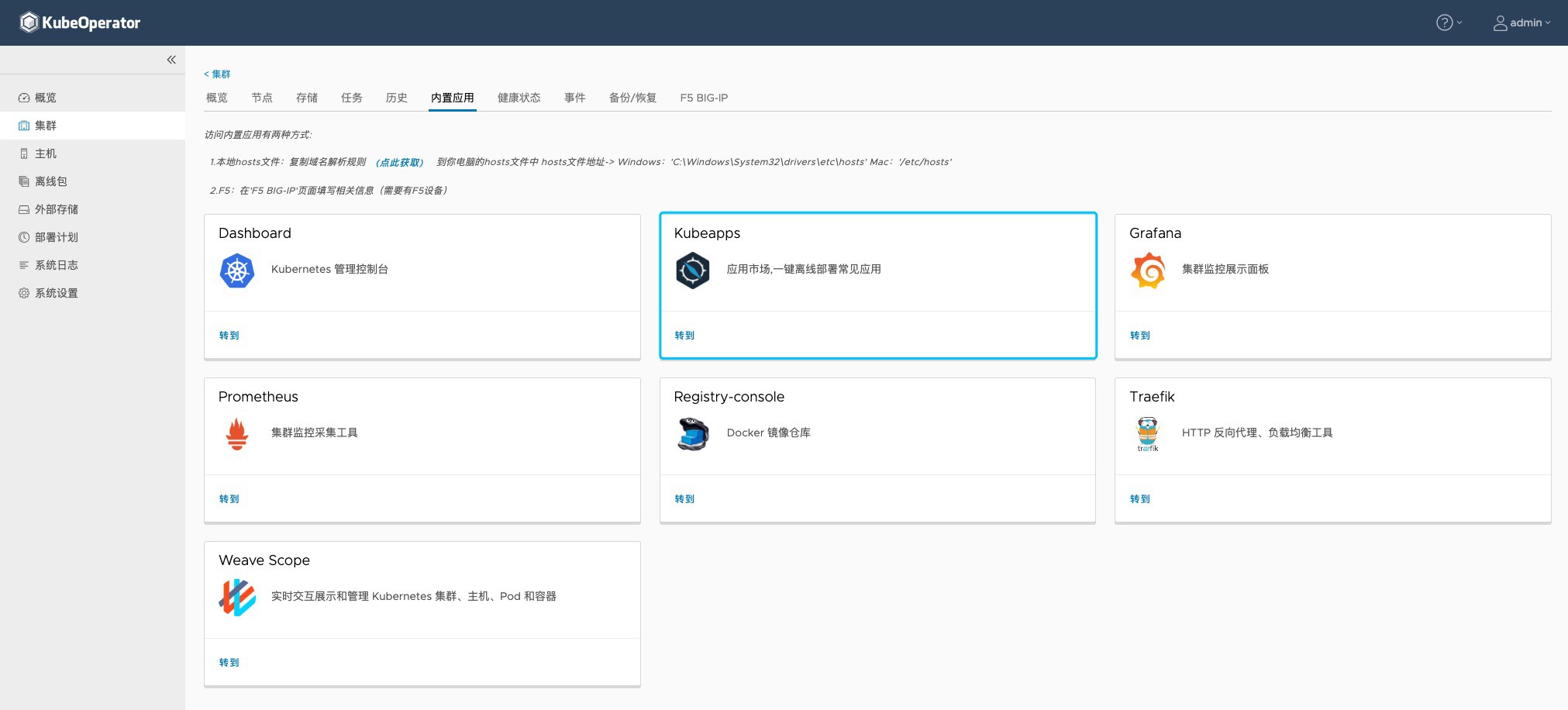Click the Kubeapps hexagon icon
This screenshot has height=710, width=1568.
pyautogui.click(x=693, y=271)
